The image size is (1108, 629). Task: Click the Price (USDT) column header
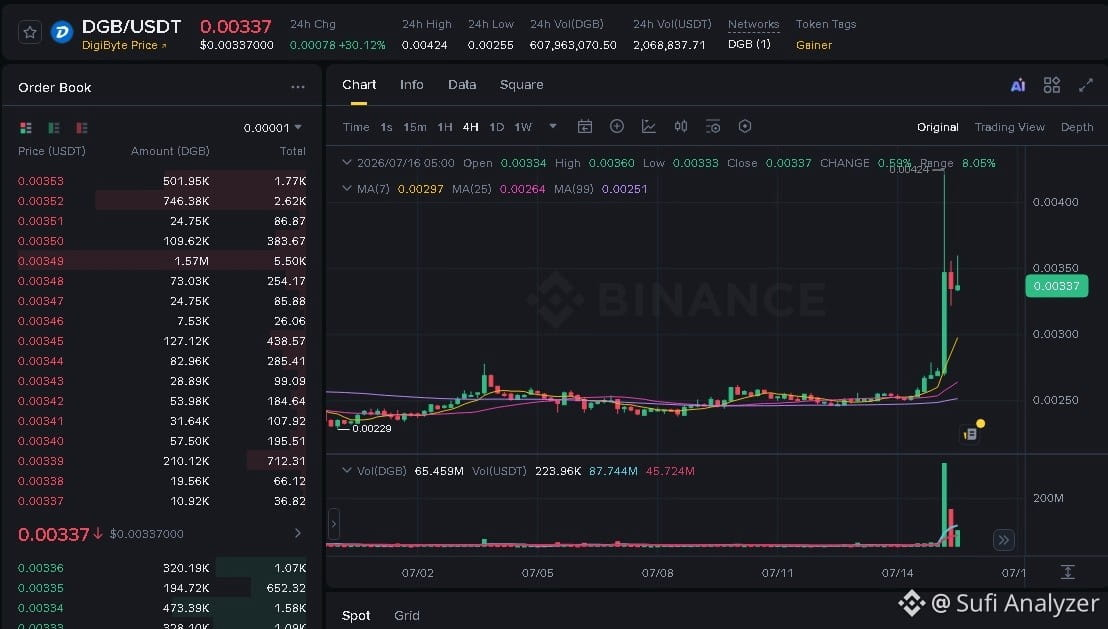click(x=52, y=151)
